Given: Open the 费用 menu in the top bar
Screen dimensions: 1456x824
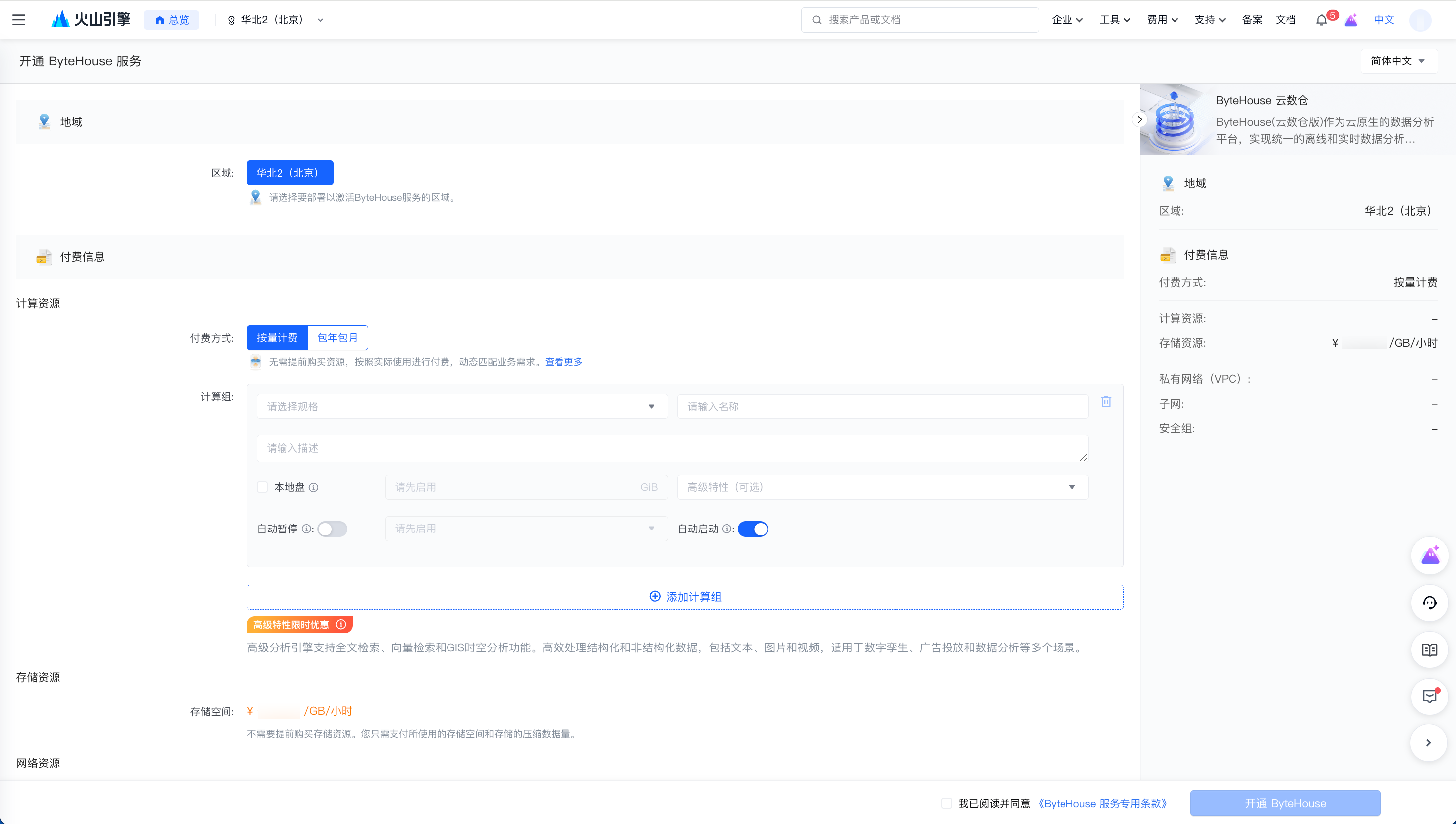Looking at the screenshot, I should click(x=1162, y=20).
